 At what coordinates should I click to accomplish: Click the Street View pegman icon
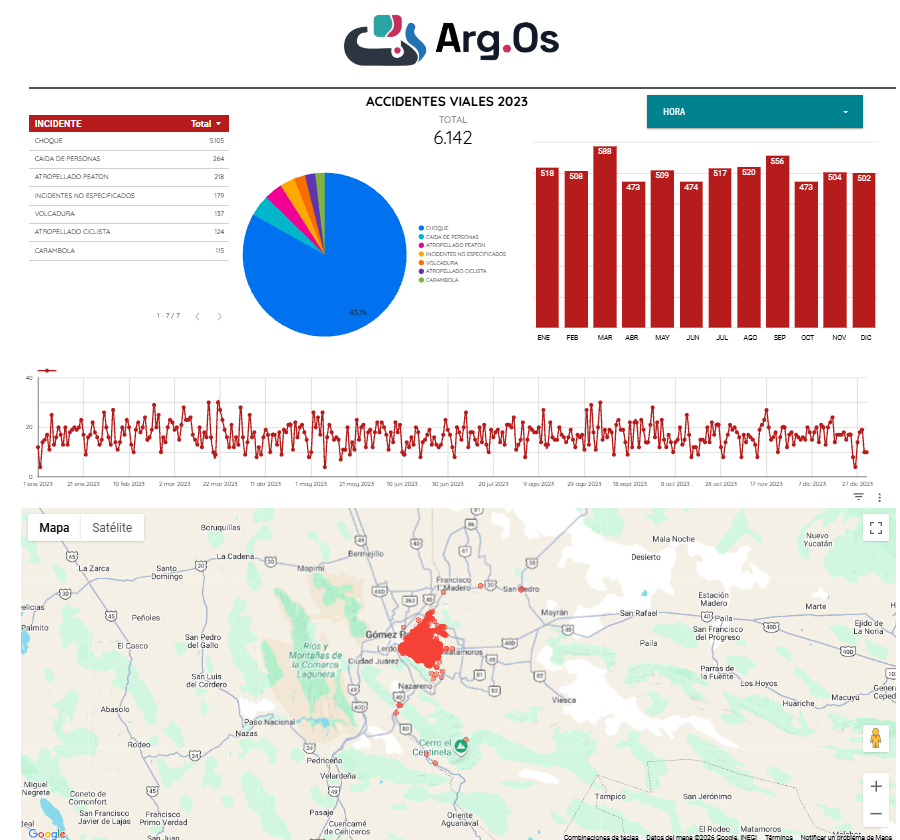coord(875,738)
